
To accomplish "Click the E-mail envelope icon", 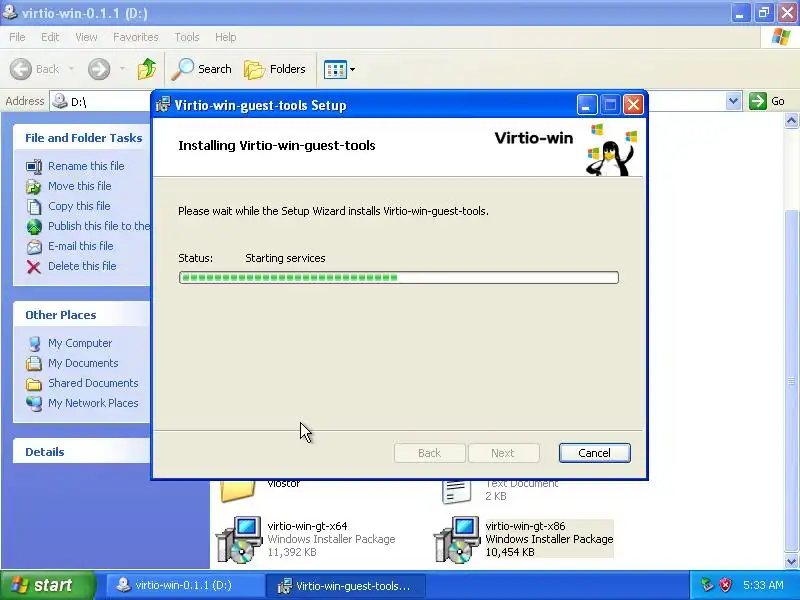I will coord(34,246).
